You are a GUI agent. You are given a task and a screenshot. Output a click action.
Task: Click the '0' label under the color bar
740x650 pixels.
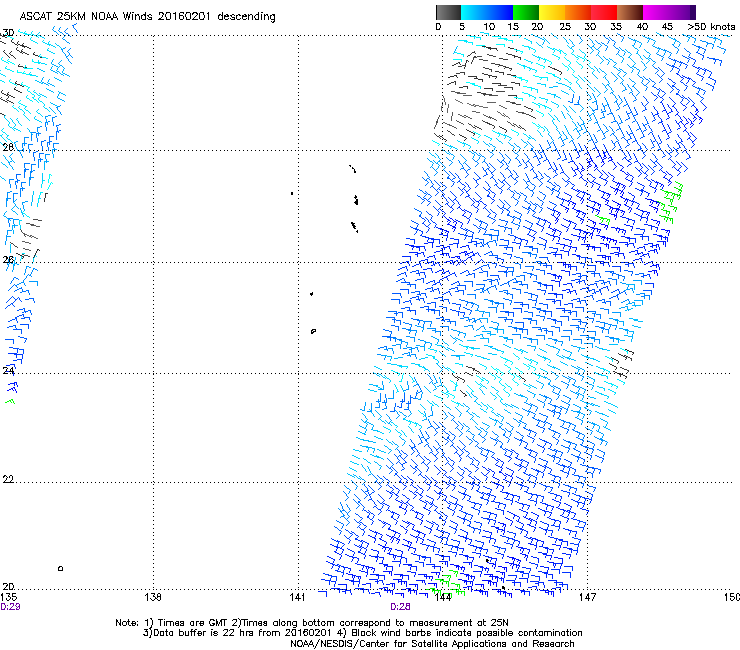pos(438,27)
